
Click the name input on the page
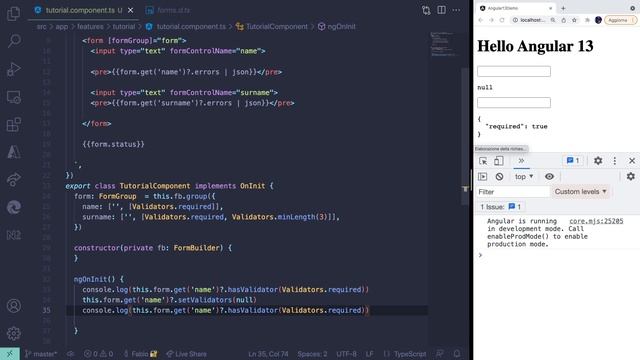[x=514, y=71]
